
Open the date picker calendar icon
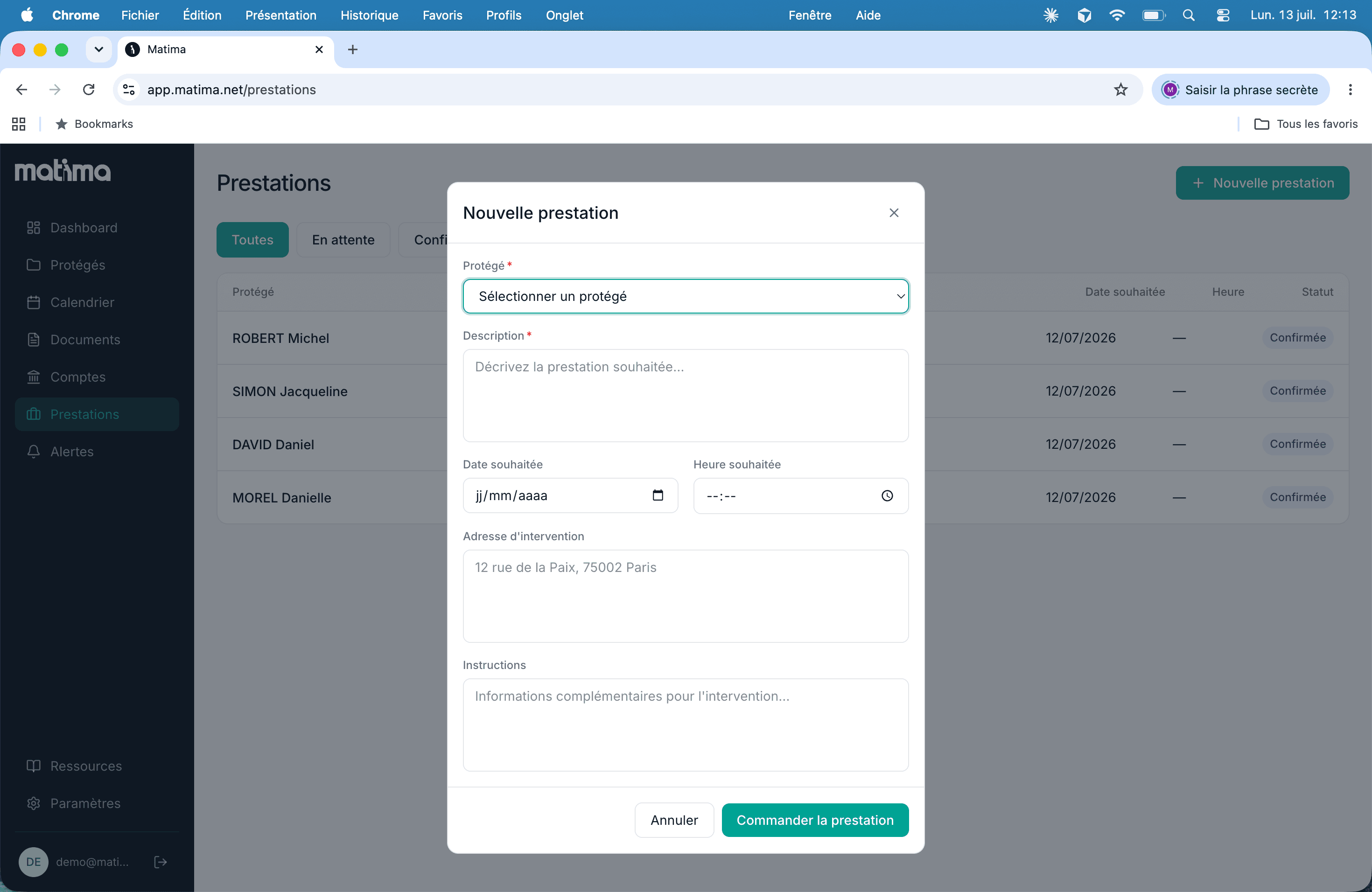[658, 495]
